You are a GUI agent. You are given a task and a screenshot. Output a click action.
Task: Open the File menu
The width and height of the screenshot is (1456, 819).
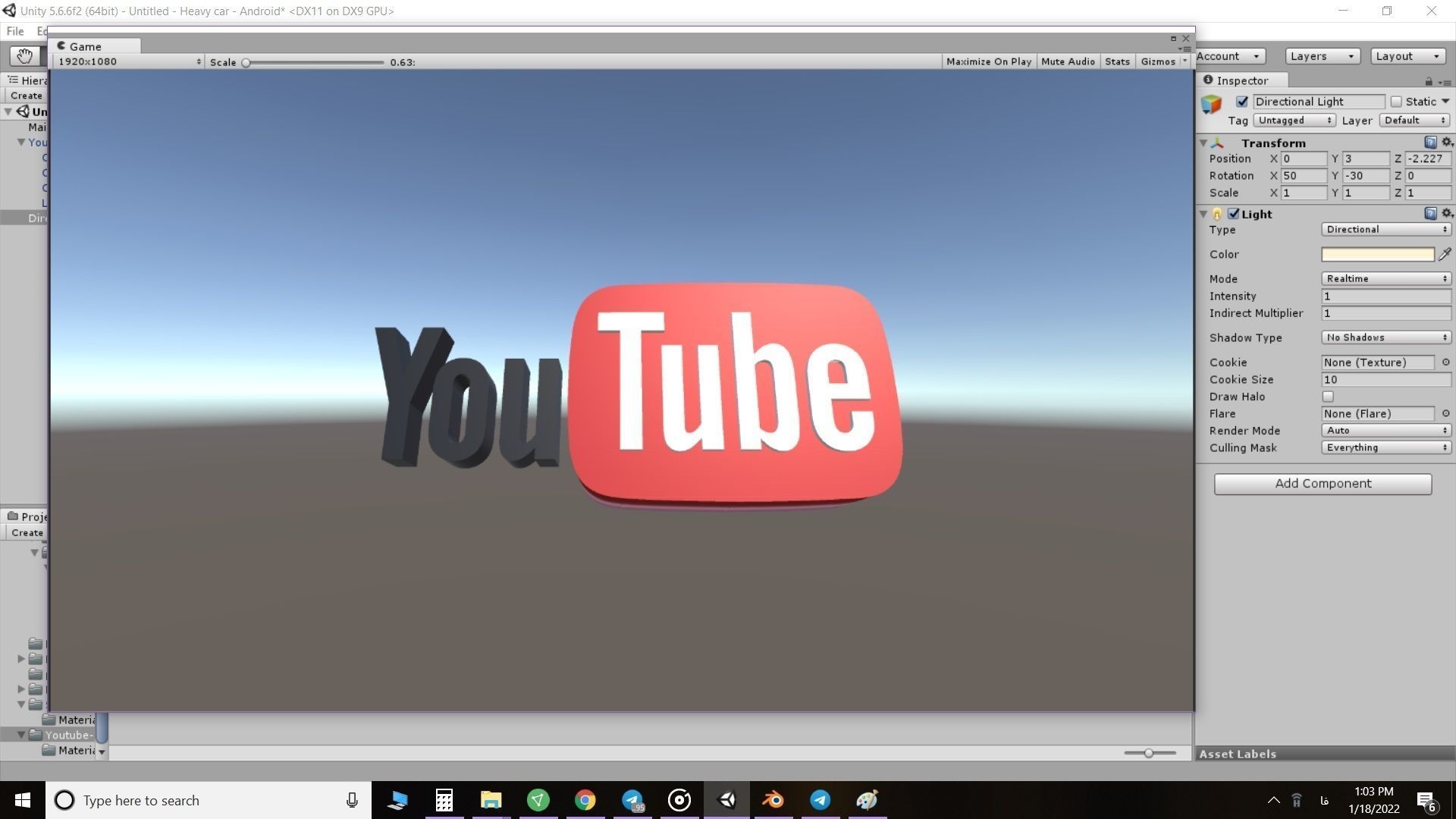click(15, 31)
